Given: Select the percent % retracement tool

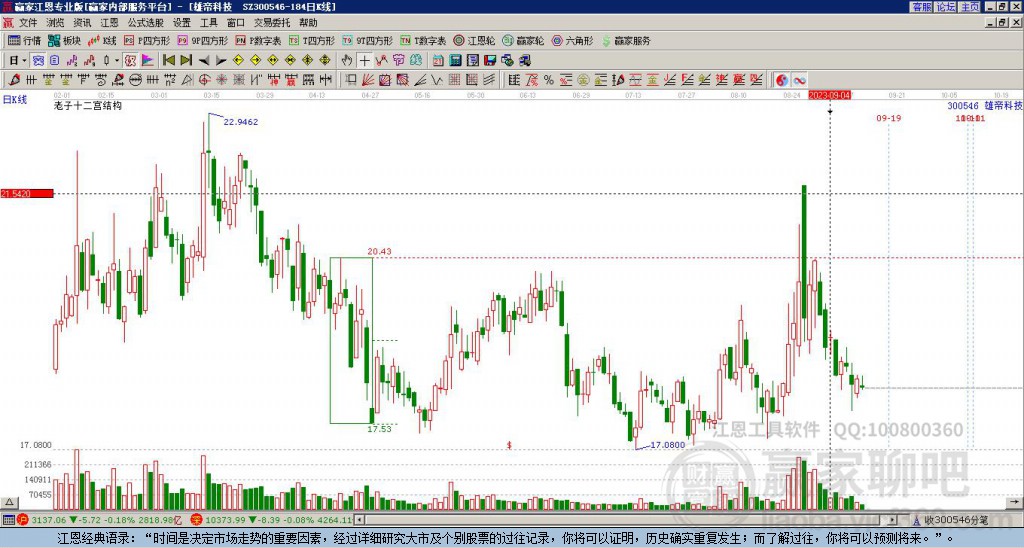Looking at the screenshot, I should click(549, 80).
